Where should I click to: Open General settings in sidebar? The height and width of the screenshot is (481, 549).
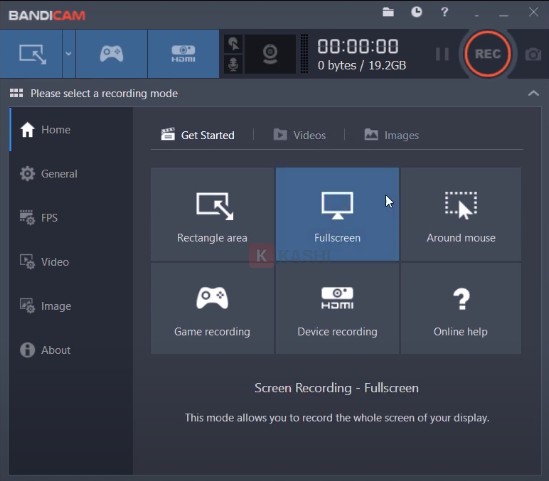[71, 174]
